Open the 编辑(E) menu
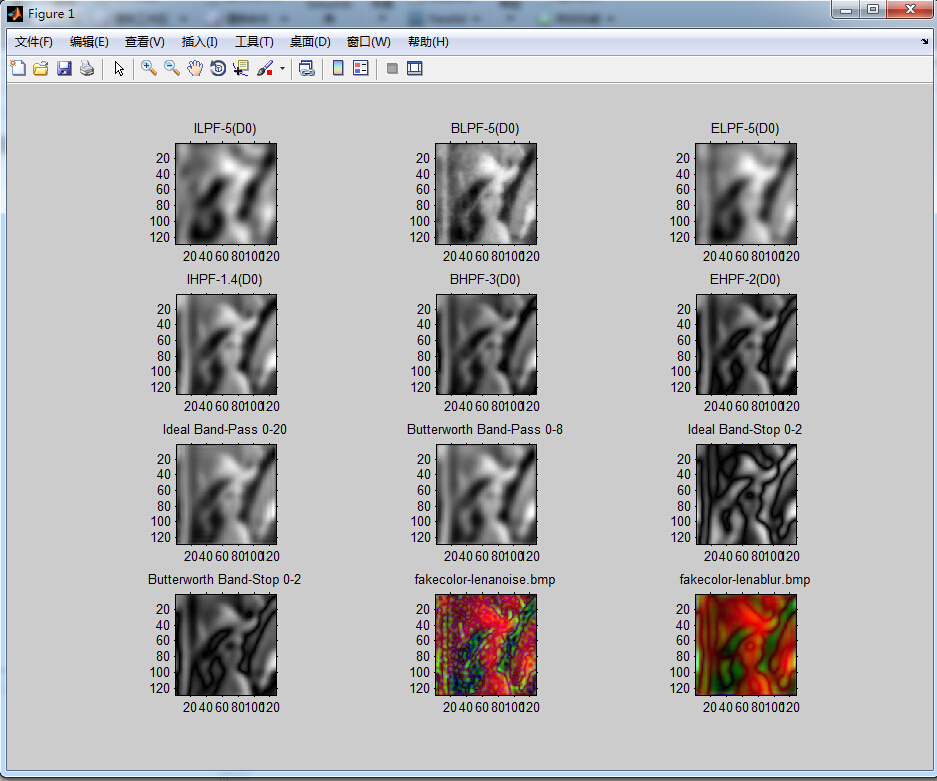 pyautogui.click(x=89, y=42)
